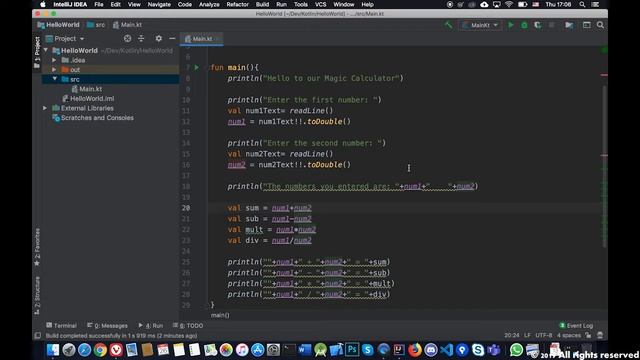This screenshot has width=640, height=360.
Task: Click the UTF-8 encoding widget
Action: (544, 335)
